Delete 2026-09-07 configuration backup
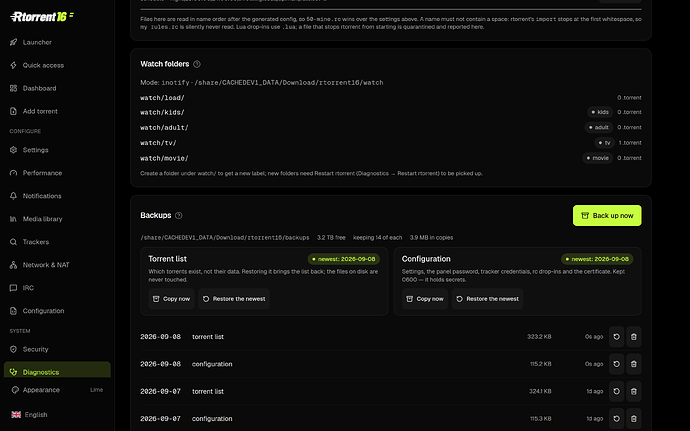690x431 pixels. tap(634, 418)
